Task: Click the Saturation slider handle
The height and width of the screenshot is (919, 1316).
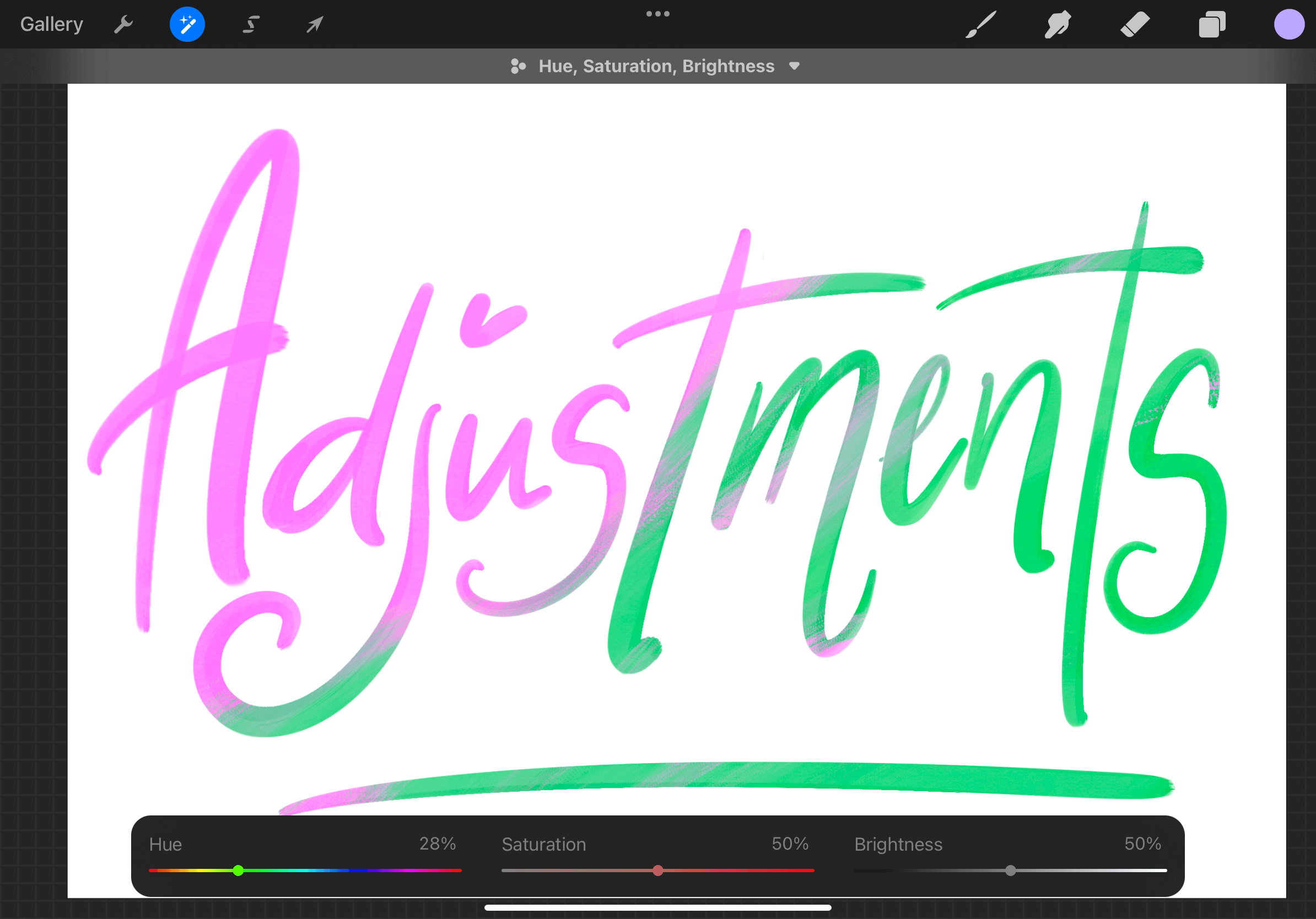Action: point(658,871)
